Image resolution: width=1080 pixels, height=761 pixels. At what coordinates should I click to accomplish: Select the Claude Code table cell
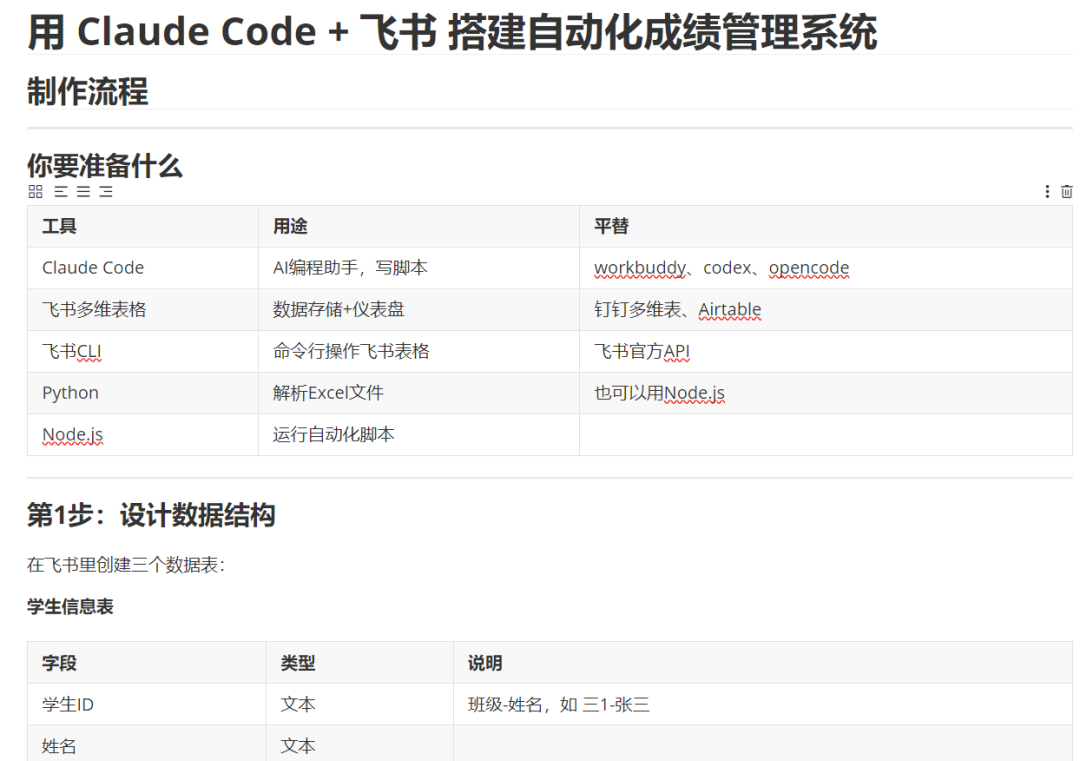point(143,267)
